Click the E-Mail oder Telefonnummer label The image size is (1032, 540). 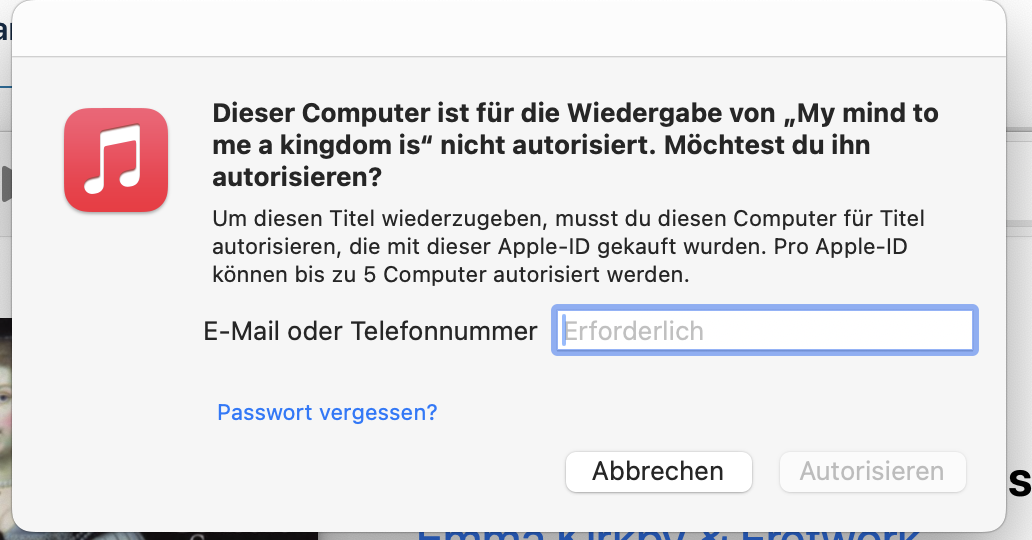[371, 331]
